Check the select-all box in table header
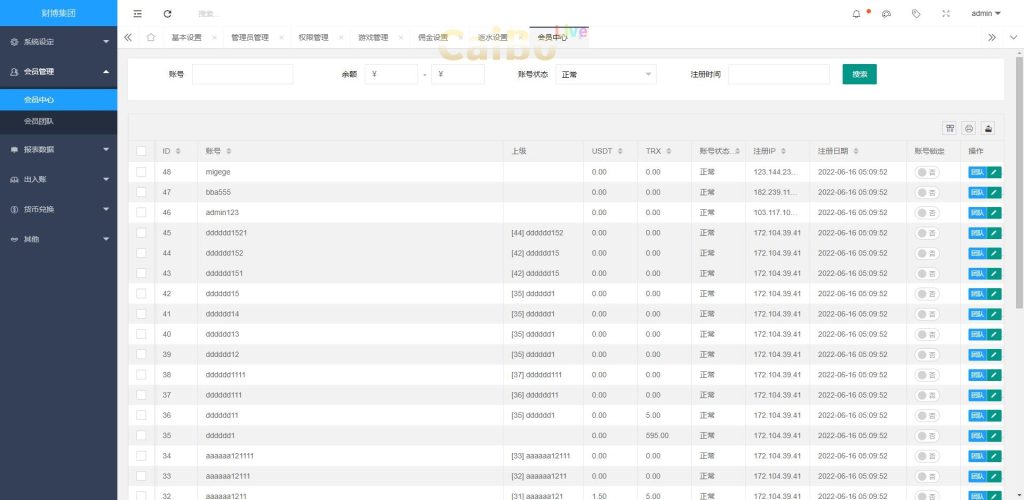 [141, 151]
